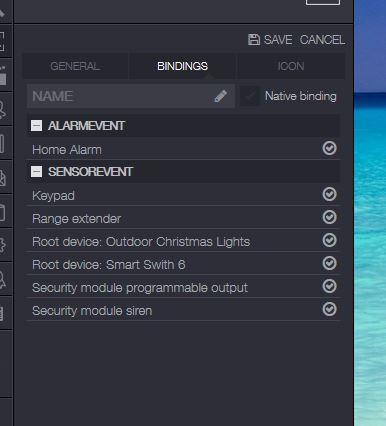Toggle Outdoor Christmas Lights binding checkmark
Screen dimensions: 386x426
click(x=329, y=240)
